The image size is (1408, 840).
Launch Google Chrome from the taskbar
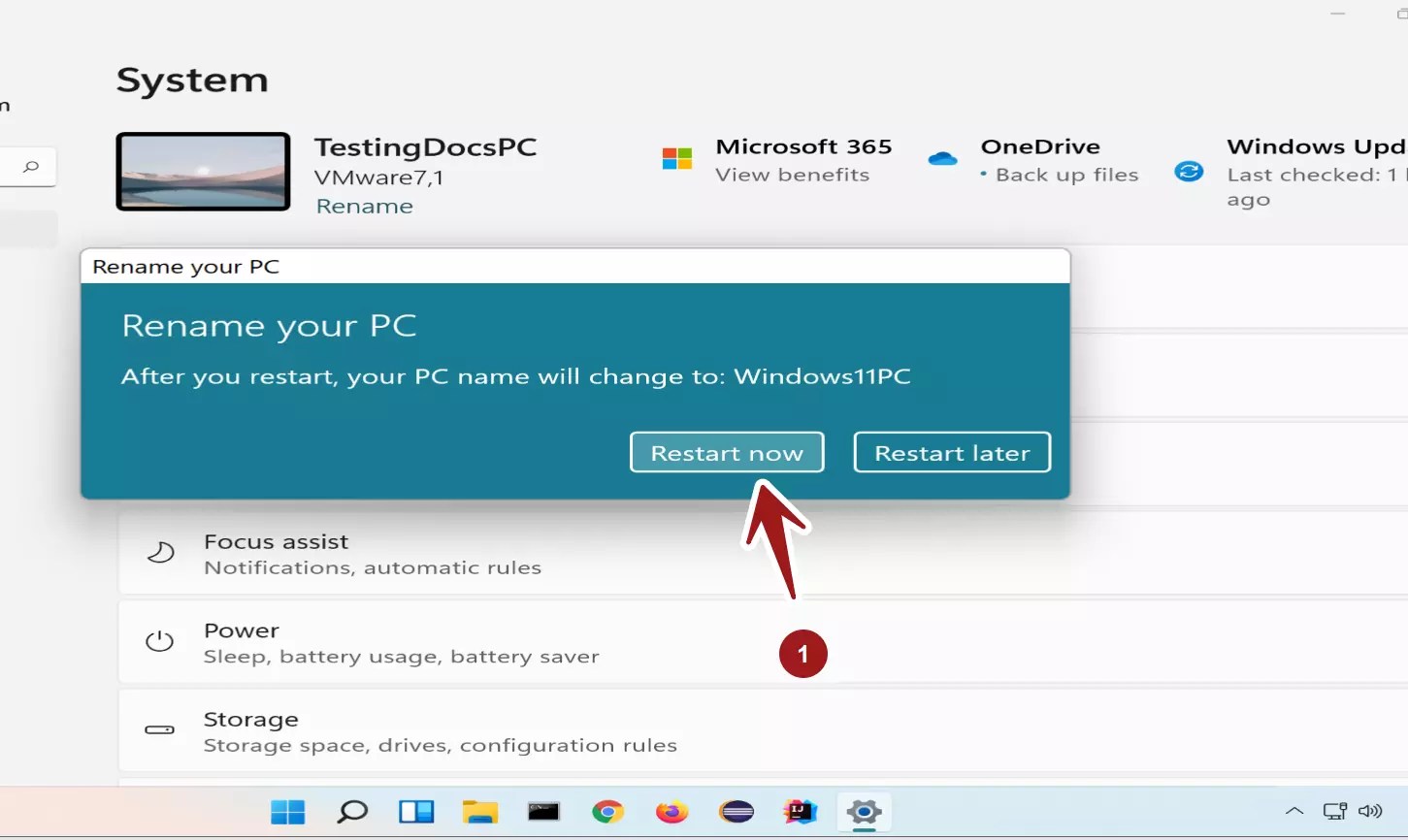[x=608, y=813]
